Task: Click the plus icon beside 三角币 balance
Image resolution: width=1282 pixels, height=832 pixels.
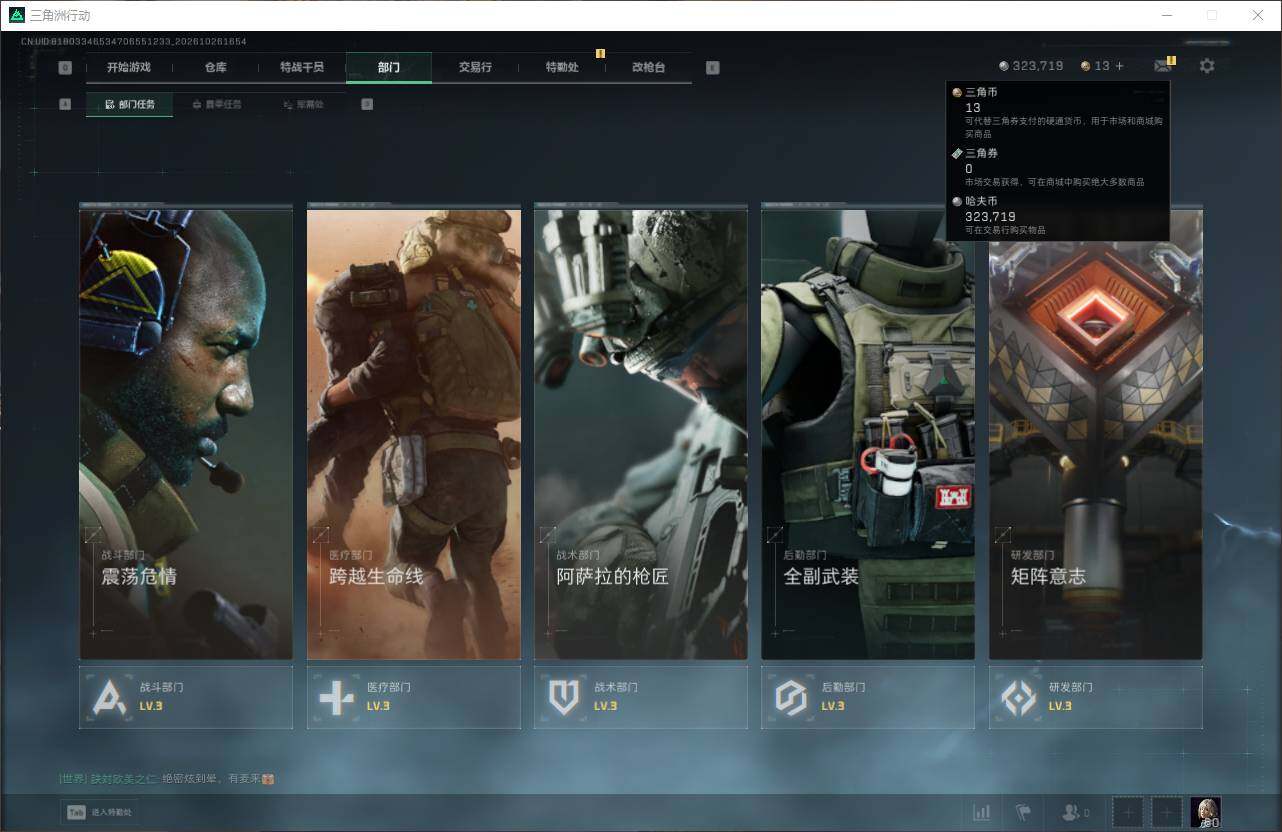Action: 1119,66
